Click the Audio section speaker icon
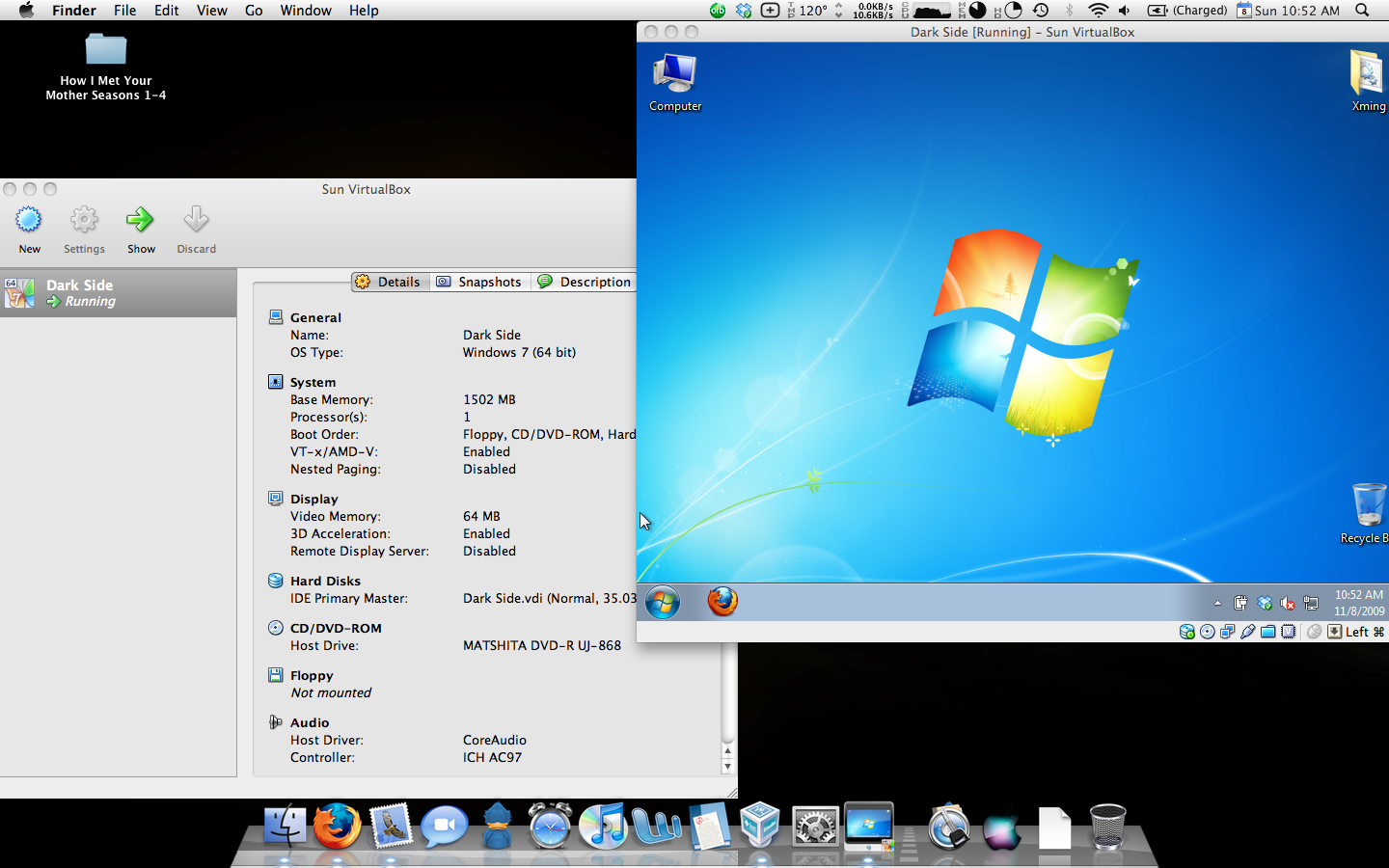1389x868 pixels. point(275,722)
